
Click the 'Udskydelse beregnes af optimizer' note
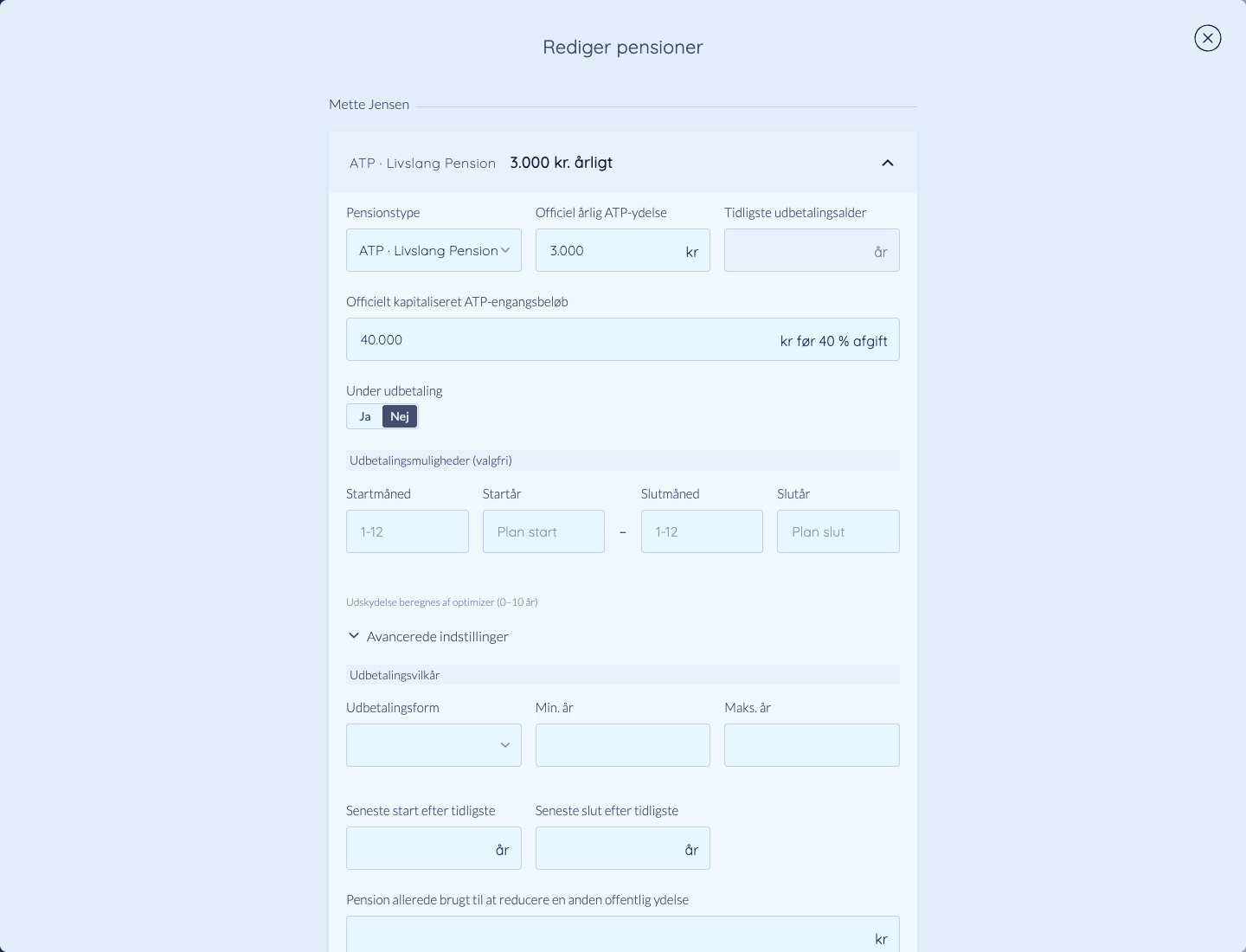[441, 602]
